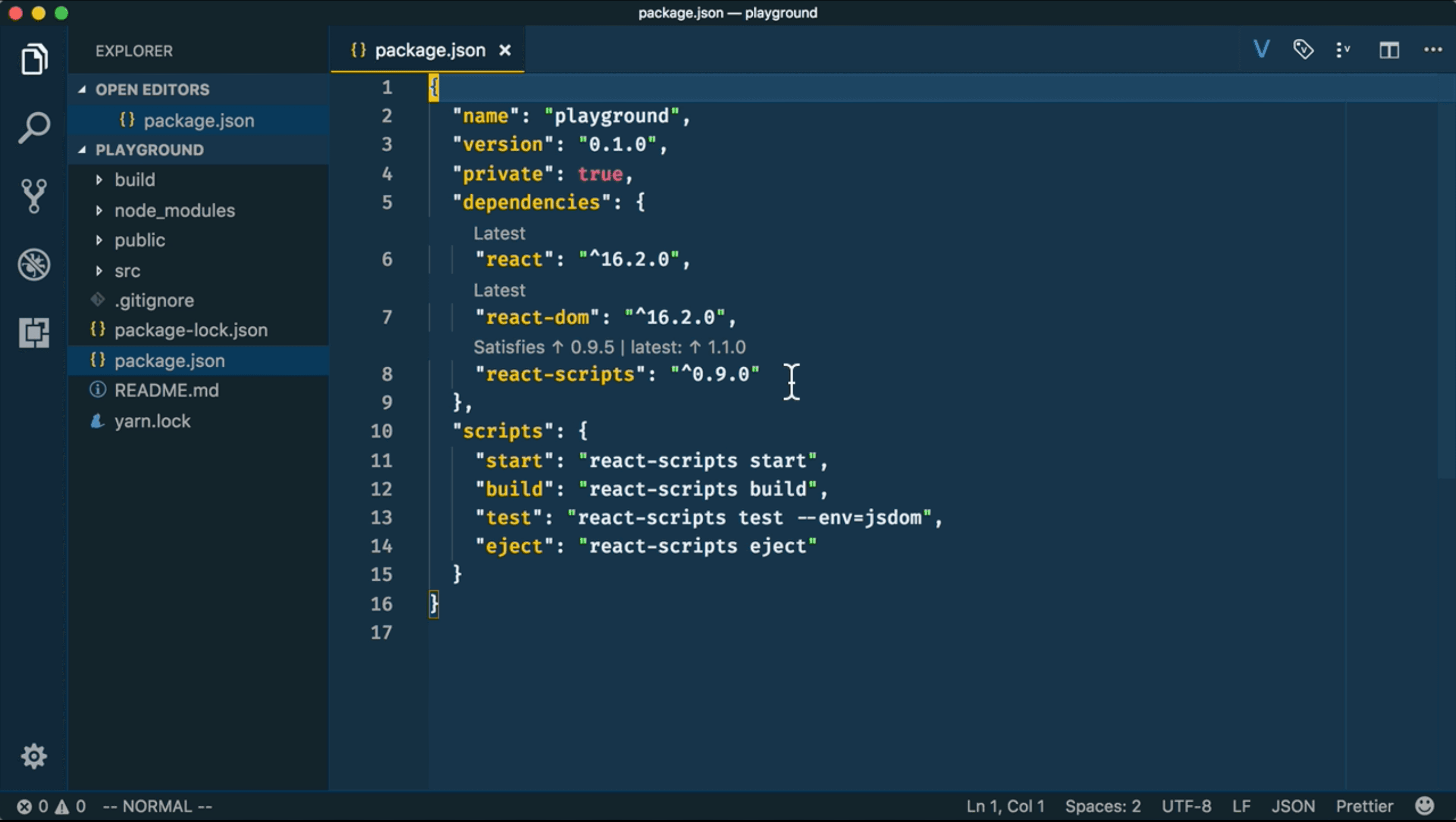
Task: Change line endings via LF status item
Action: point(1241,806)
